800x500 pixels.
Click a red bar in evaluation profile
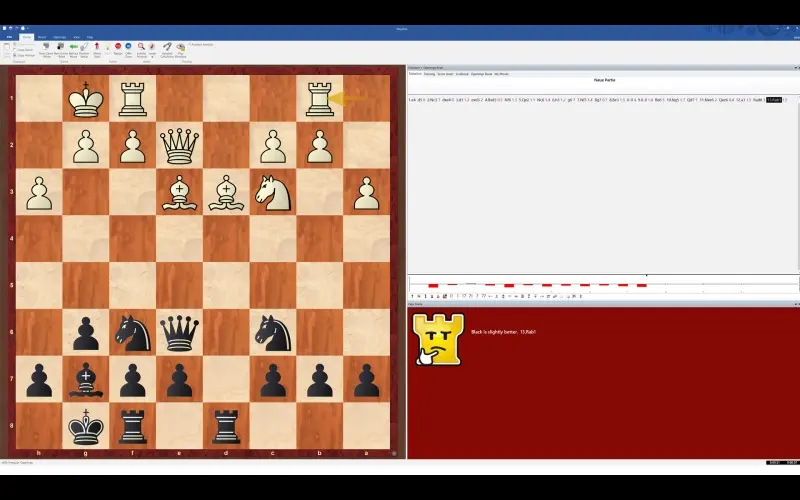point(434,285)
